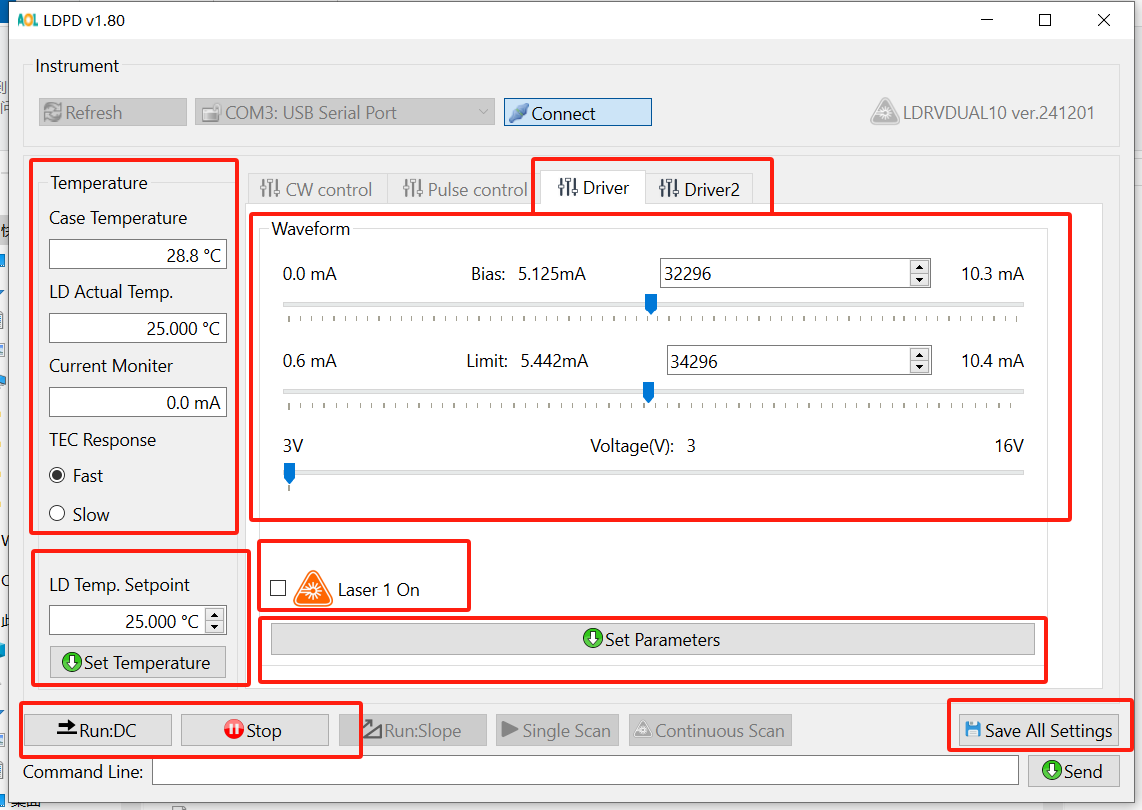
Task: Raise LD Temp. Setpoint with up arrow
Action: click(215, 615)
